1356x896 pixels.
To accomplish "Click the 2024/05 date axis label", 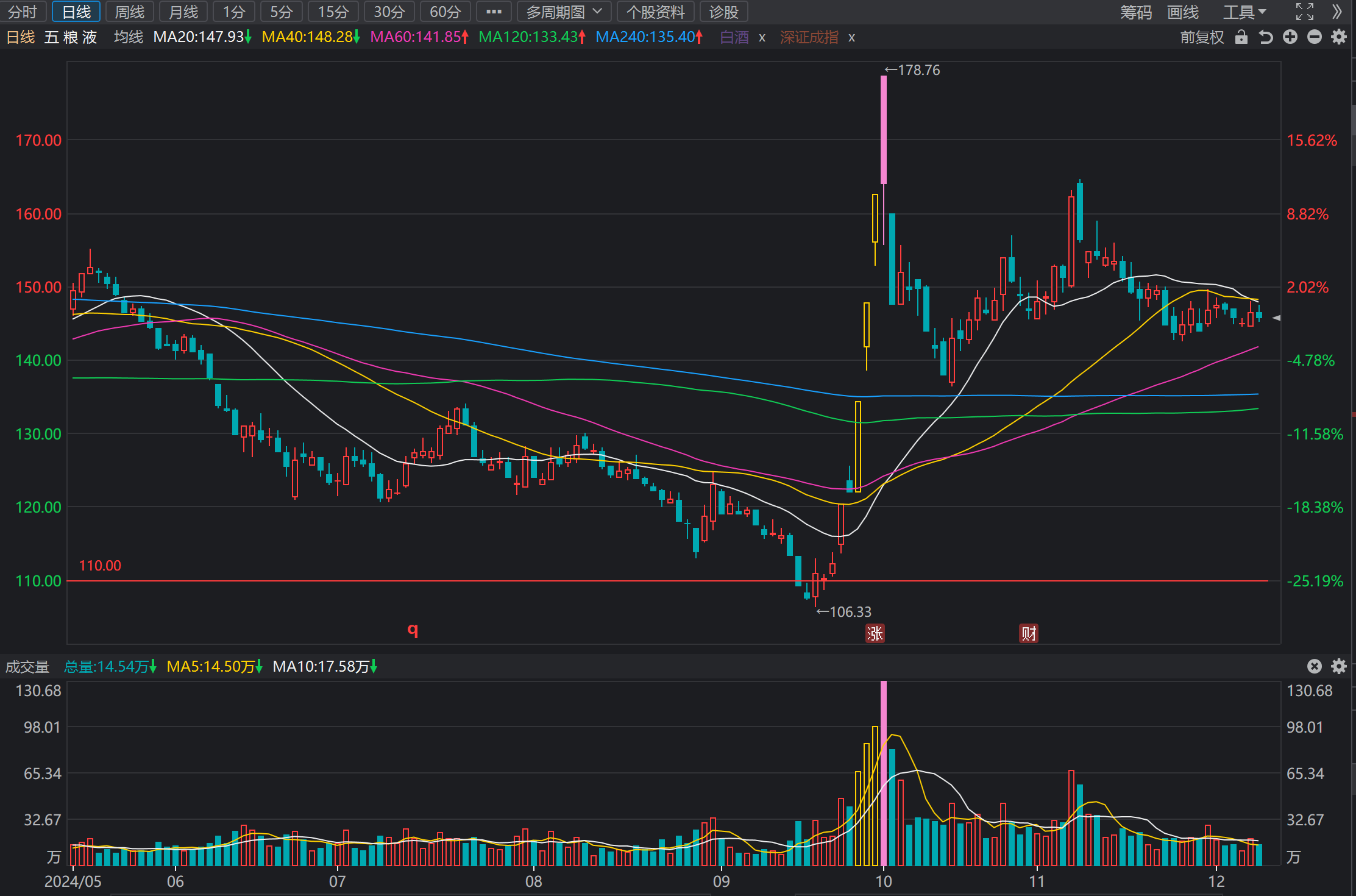I will click(73, 881).
